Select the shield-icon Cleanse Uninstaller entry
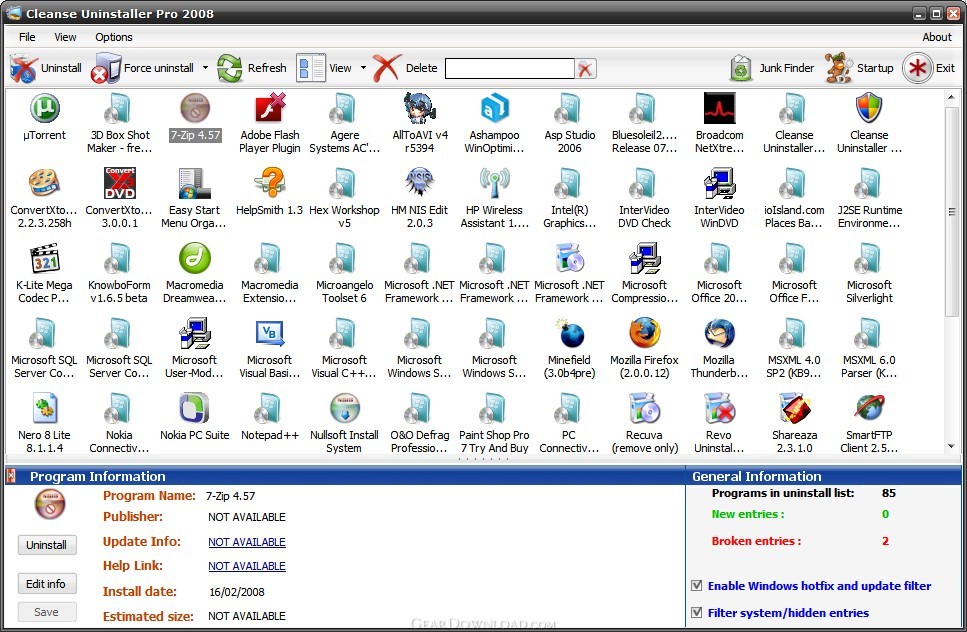The image size is (967, 632). click(x=870, y=109)
